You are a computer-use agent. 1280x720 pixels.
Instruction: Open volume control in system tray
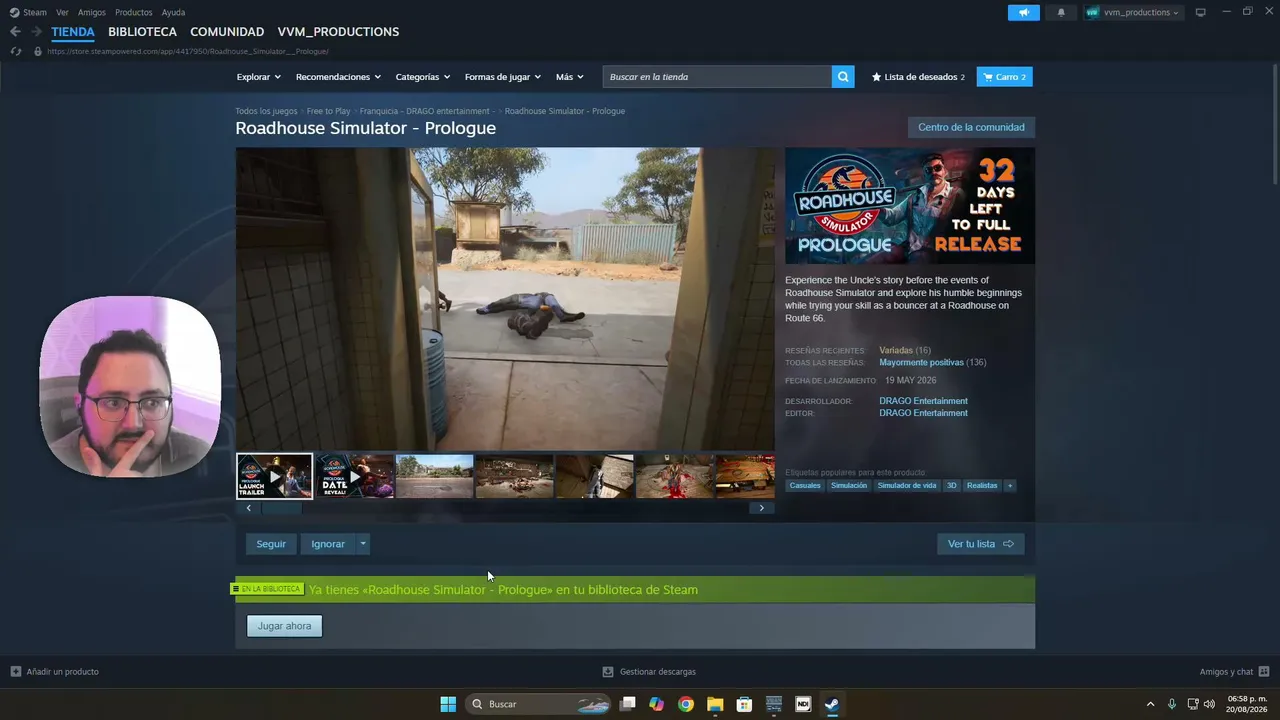coord(1209,704)
